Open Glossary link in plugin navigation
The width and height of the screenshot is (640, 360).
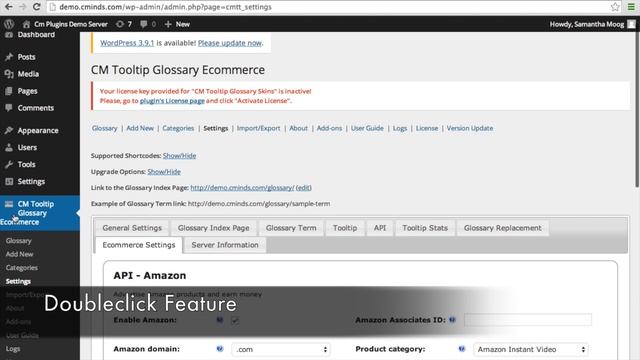pos(104,128)
